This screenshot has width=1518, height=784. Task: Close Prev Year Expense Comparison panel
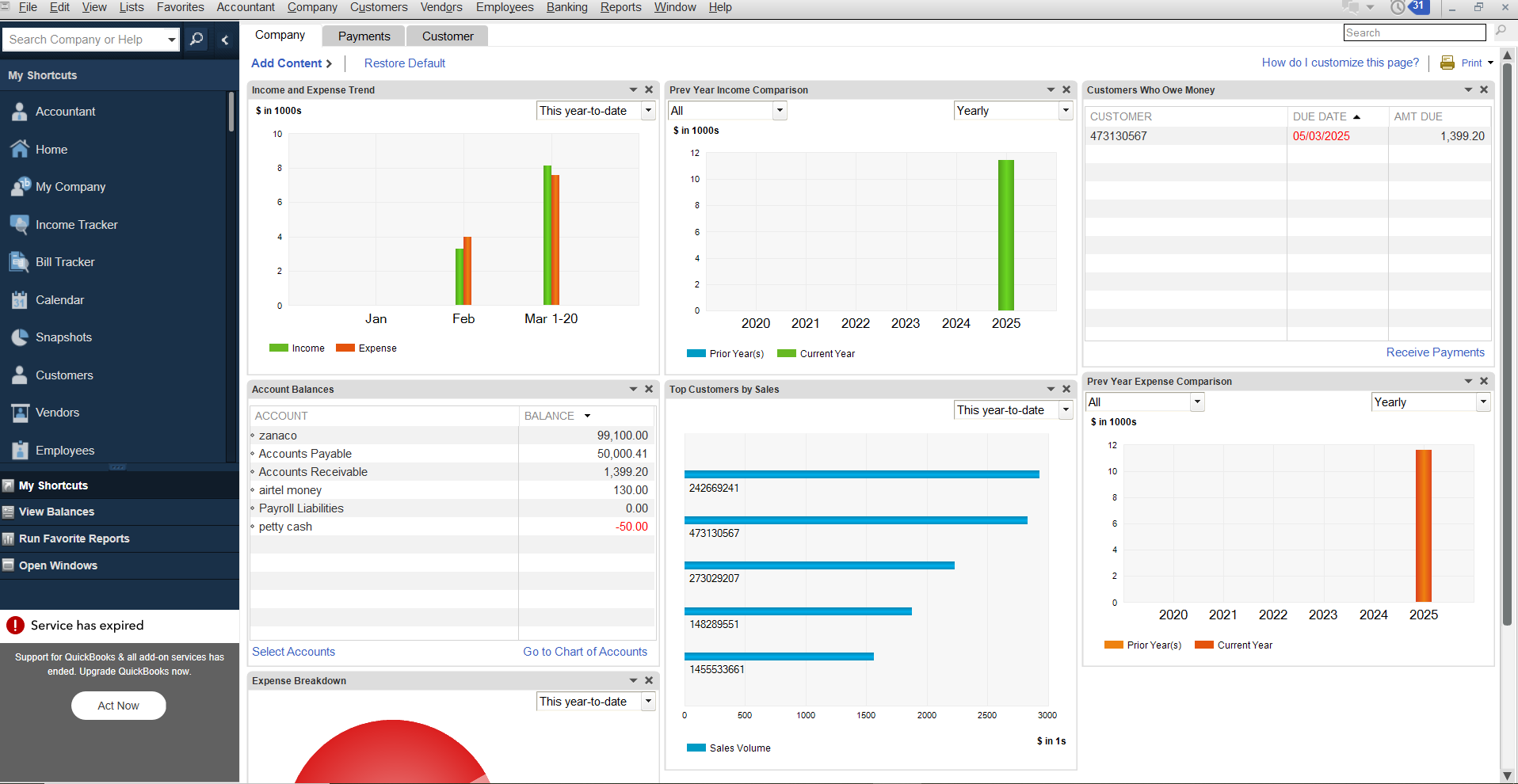[x=1484, y=381]
